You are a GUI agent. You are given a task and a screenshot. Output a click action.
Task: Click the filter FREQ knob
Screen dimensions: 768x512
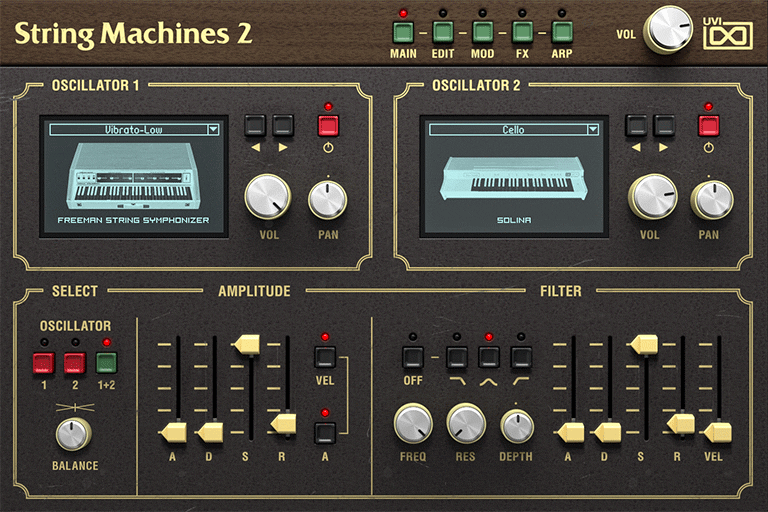click(411, 424)
